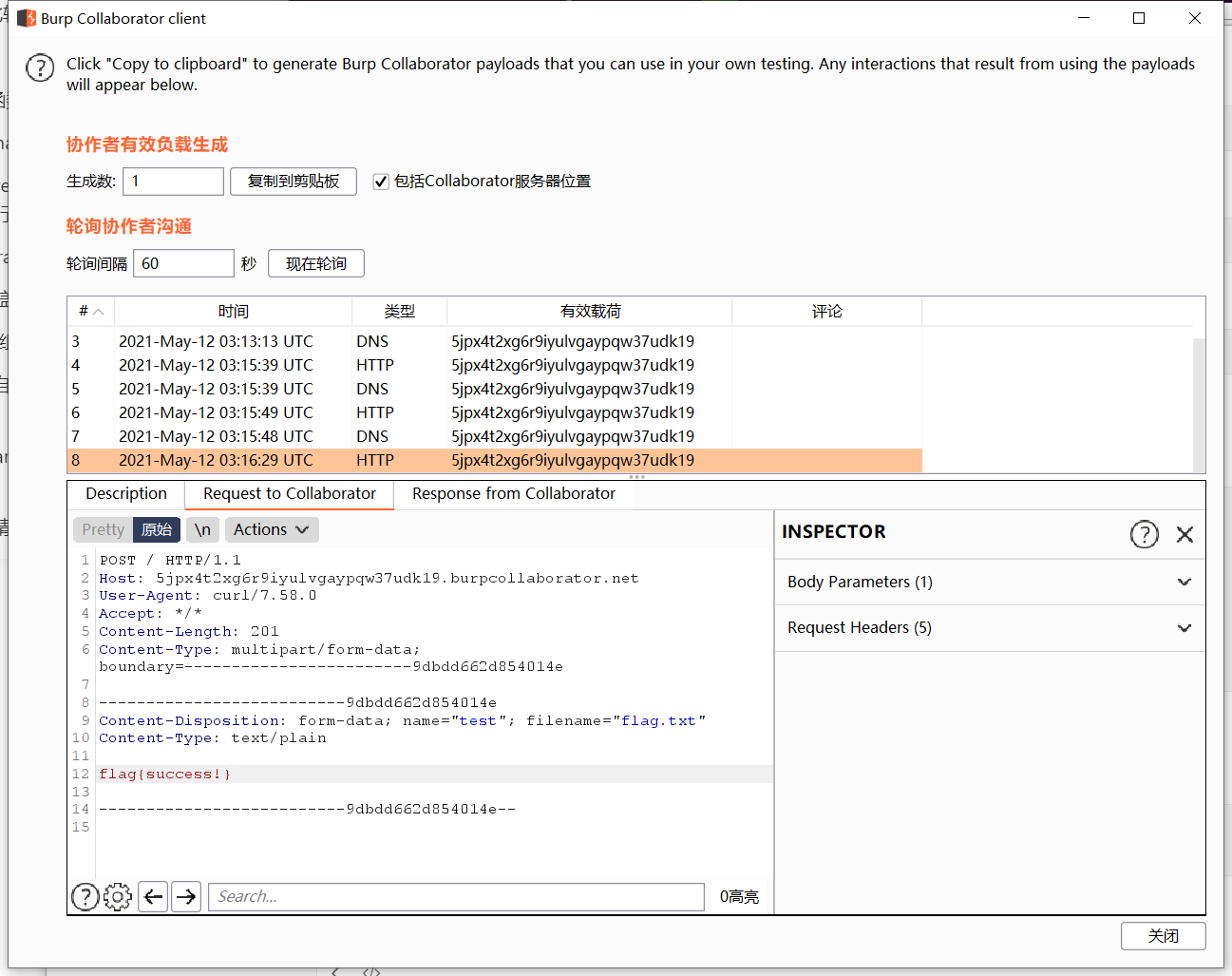Click the 0高亮 match count label
The width and height of the screenshot is (1232, 976).
tap(739, 896)
